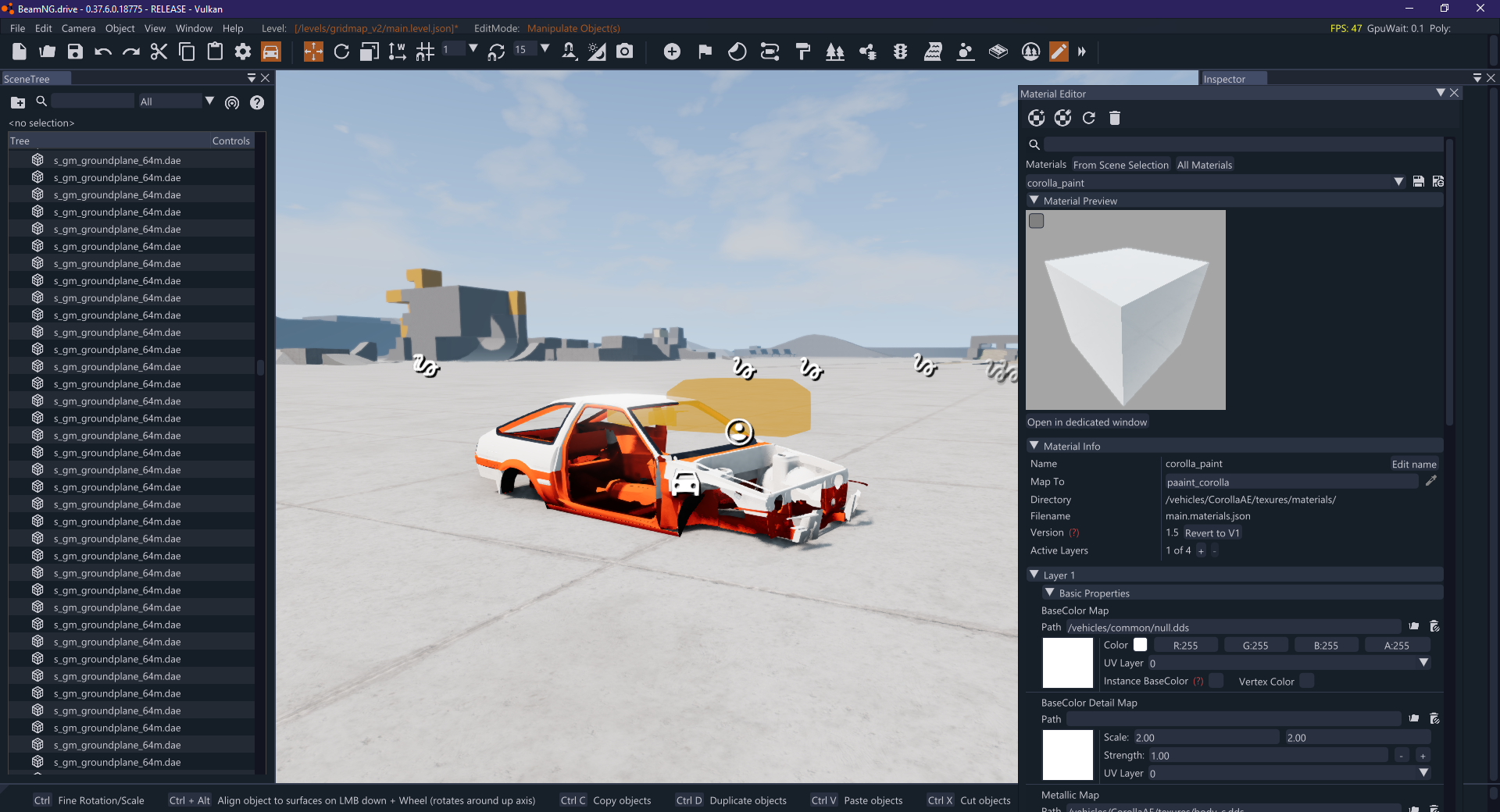Click the Revert to V1 button
The image size is (1500, 812).
pyautogui.click(x=1212, y=533)
